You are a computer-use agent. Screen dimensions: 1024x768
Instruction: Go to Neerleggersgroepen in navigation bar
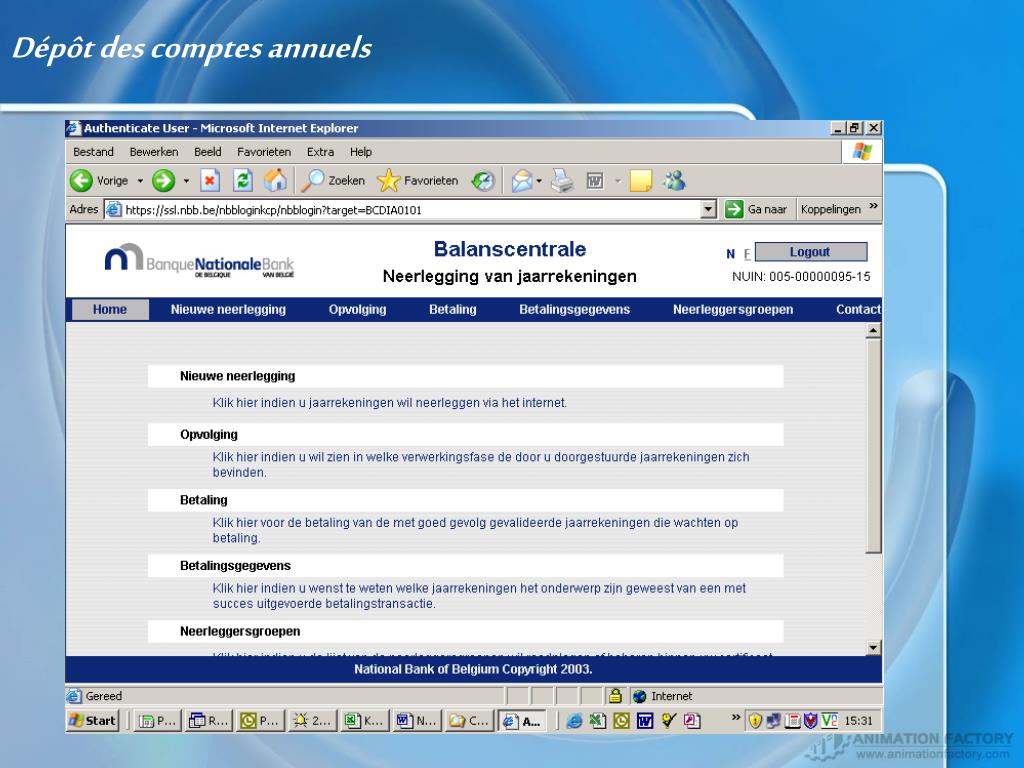coord(733,310)
